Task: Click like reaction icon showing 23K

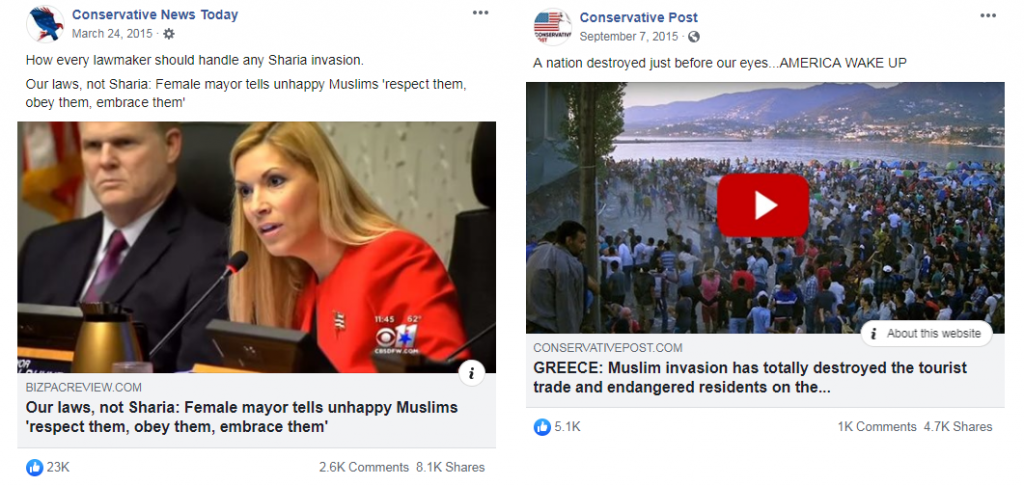Action: click(x=35, y=467)
